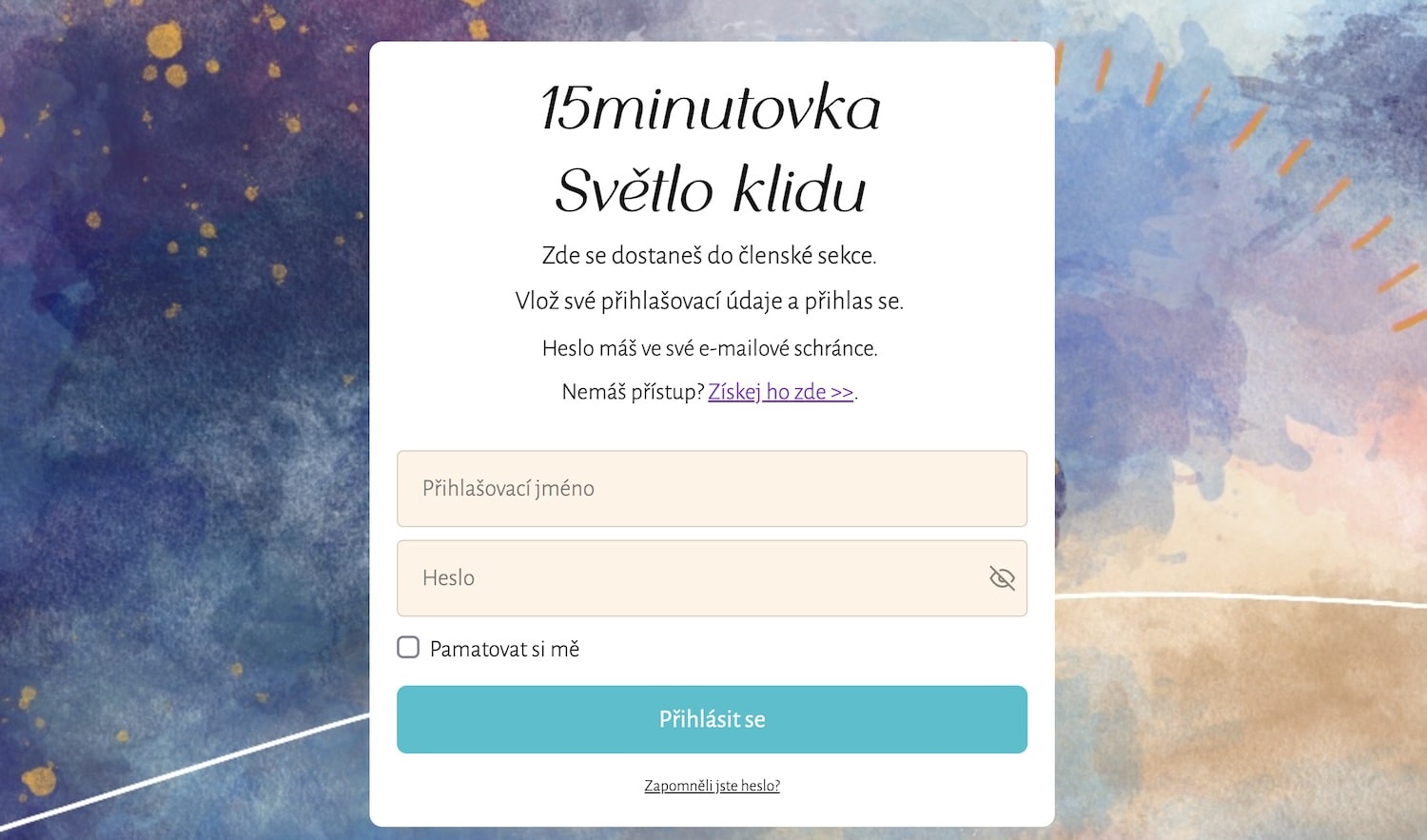The image size is (1427, 840).
Task: Click the "Nemáš přístup?" question text
Action: (633, 392)
